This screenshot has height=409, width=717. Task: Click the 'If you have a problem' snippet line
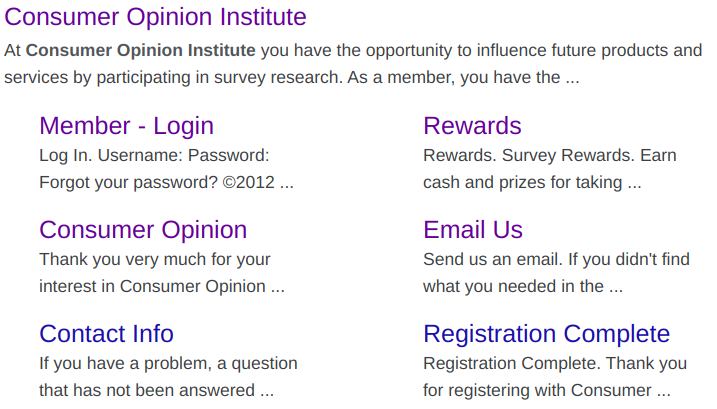[168, 363]
